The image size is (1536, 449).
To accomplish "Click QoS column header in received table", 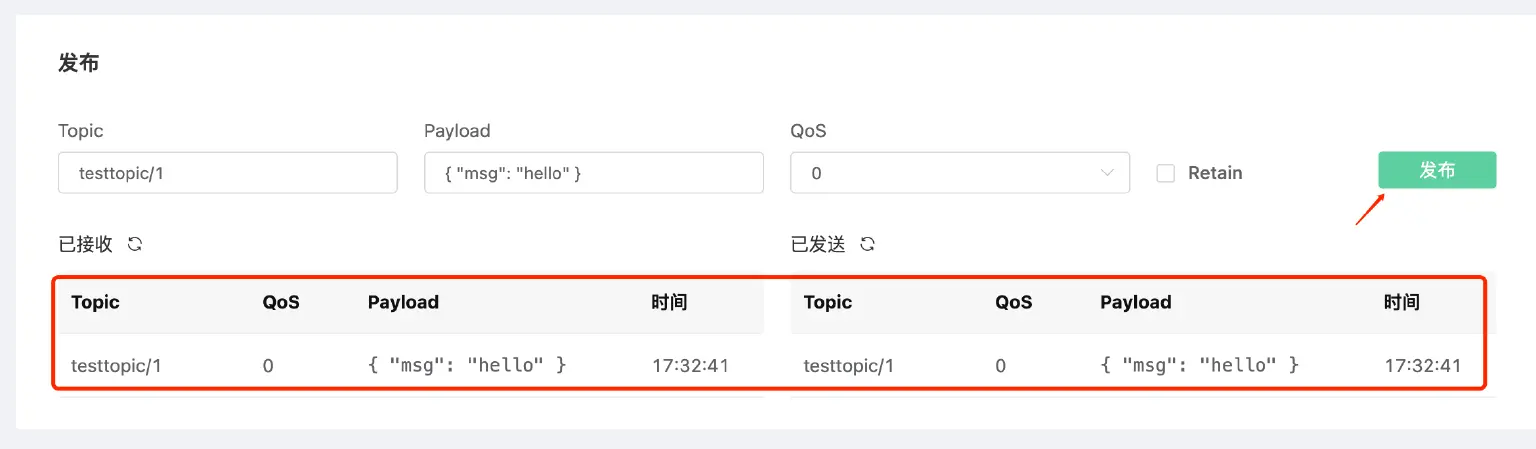I will (281, 302).
